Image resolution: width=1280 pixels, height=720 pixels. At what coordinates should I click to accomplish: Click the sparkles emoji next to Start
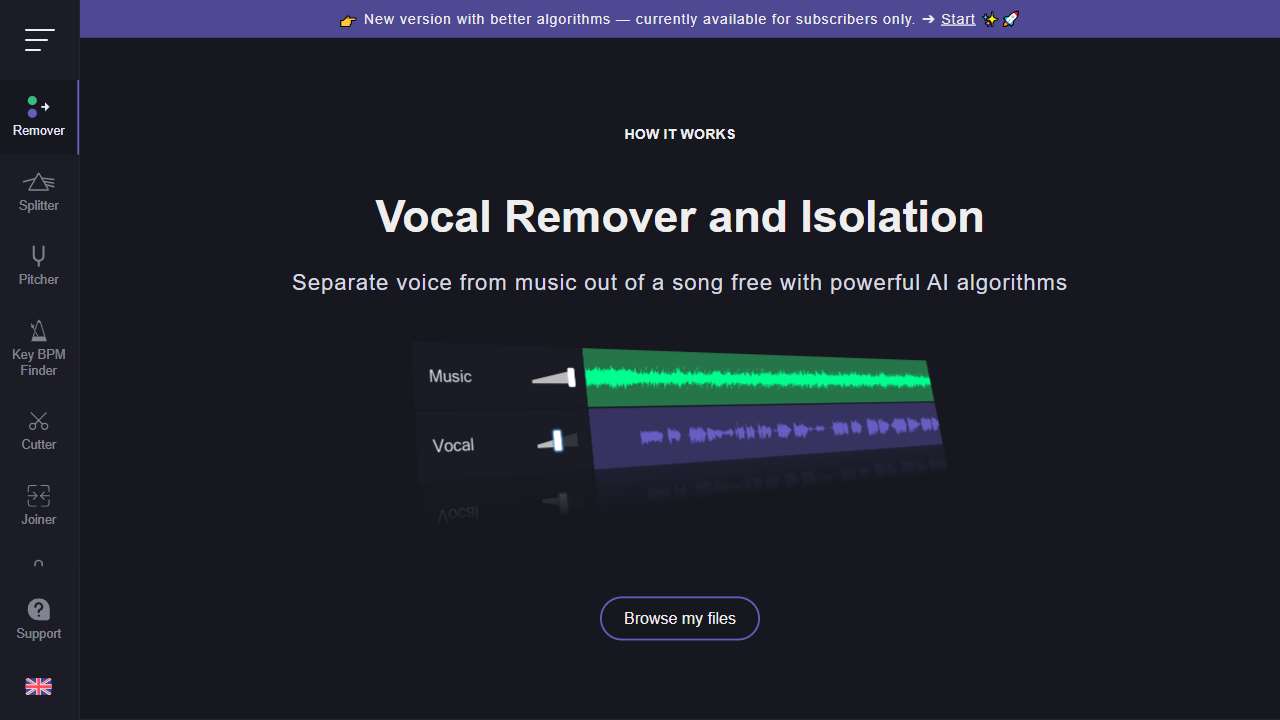point(990,18)
